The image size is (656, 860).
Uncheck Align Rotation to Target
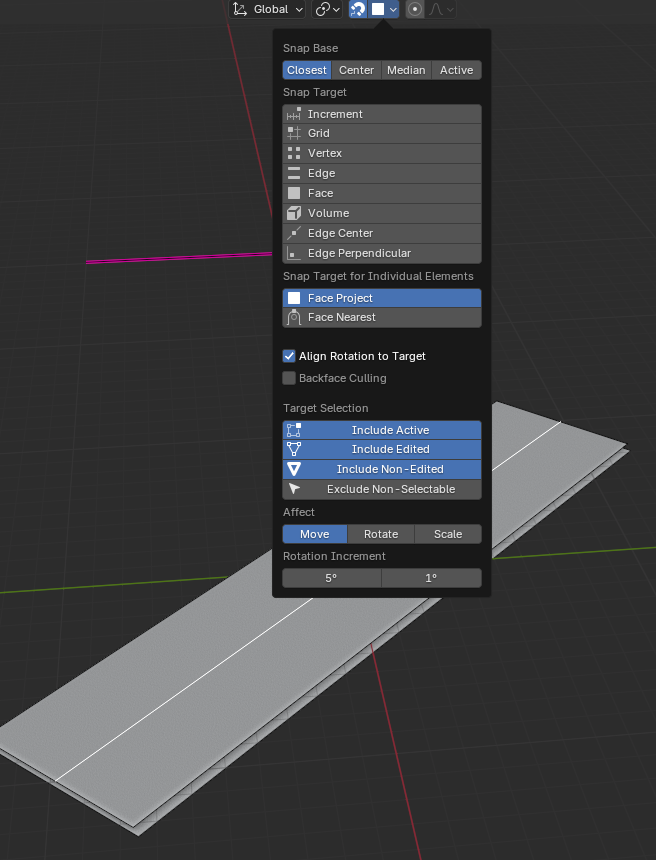(289, 356)
